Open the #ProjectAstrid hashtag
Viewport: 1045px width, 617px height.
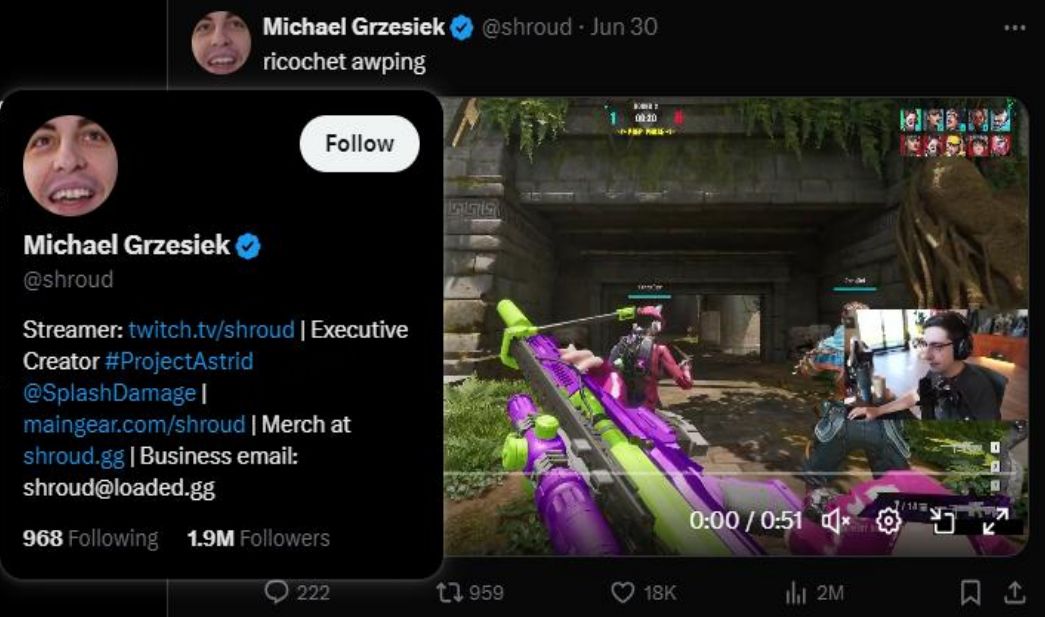tap(179, 361)
